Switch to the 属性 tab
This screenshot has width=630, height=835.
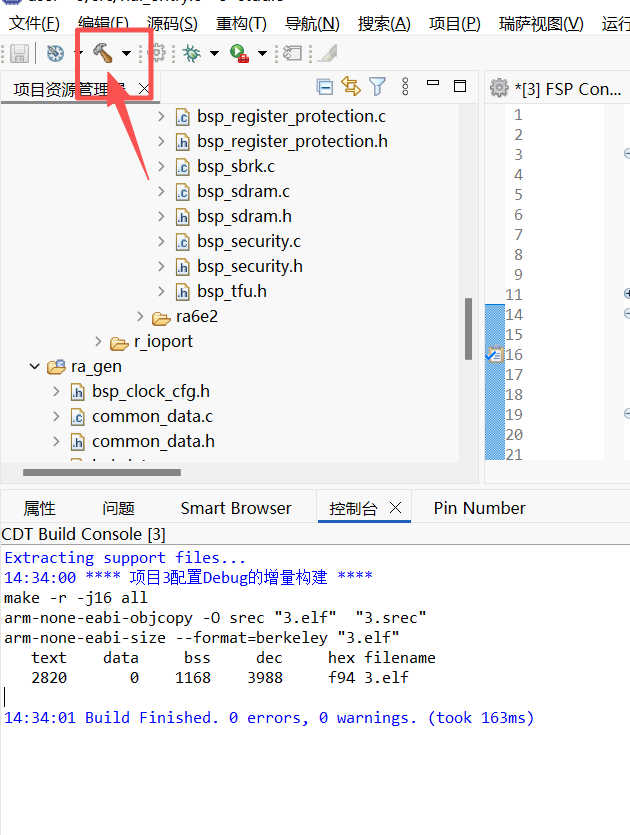(x=39, y=508)
